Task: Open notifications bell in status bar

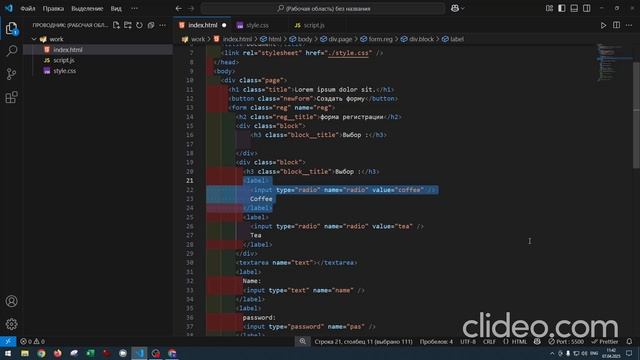Action: (629, 341)
